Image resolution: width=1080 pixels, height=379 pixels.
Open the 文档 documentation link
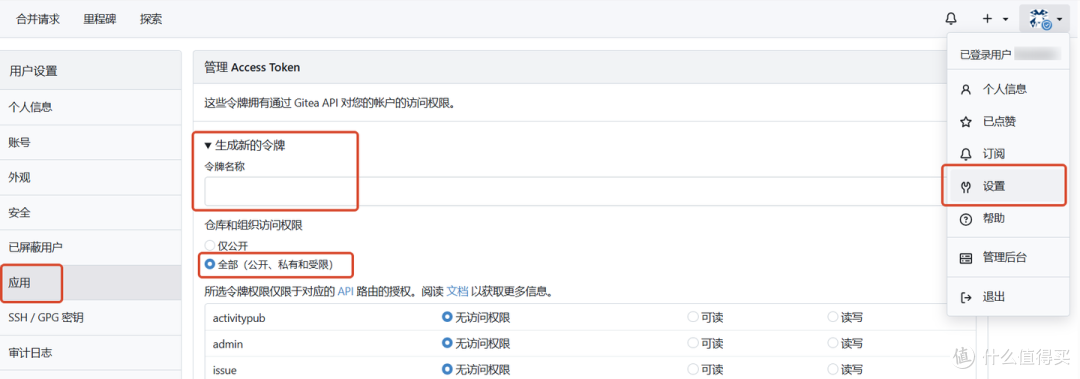pos(457,291)
